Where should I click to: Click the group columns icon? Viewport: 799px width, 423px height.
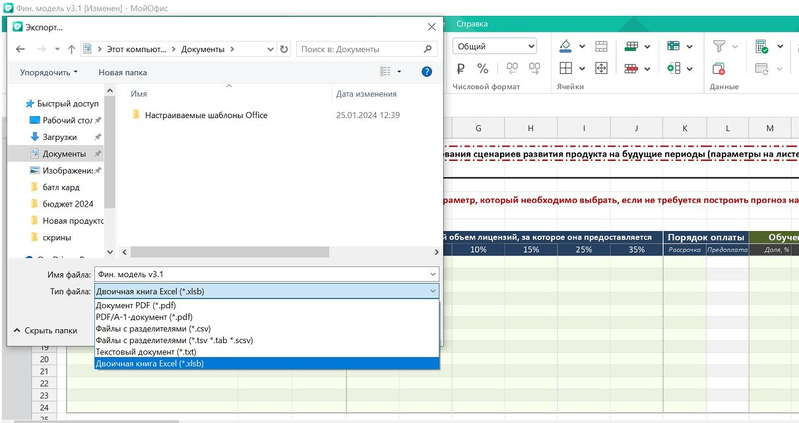pos(674,68)
